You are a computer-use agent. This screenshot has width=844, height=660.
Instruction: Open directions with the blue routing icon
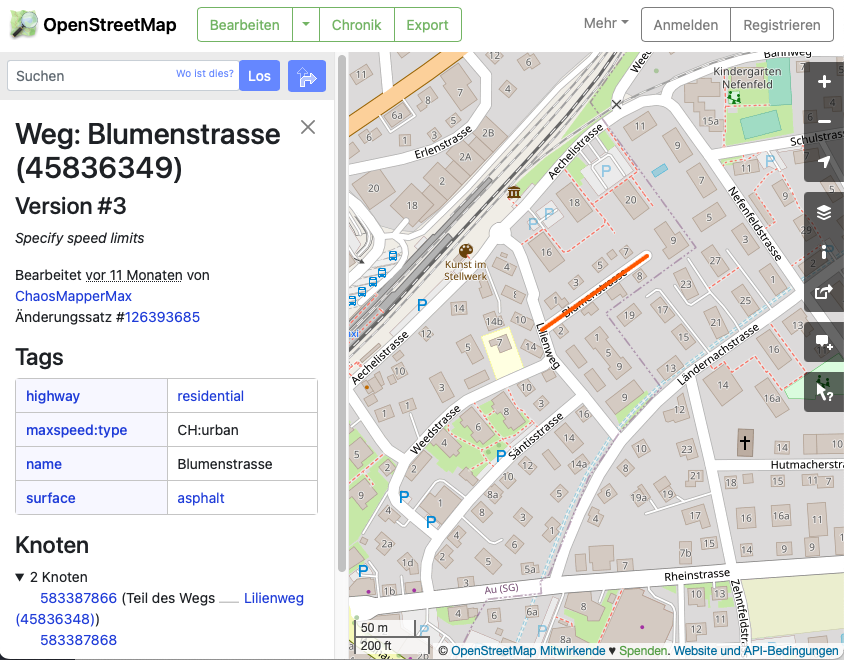[307, 75]
